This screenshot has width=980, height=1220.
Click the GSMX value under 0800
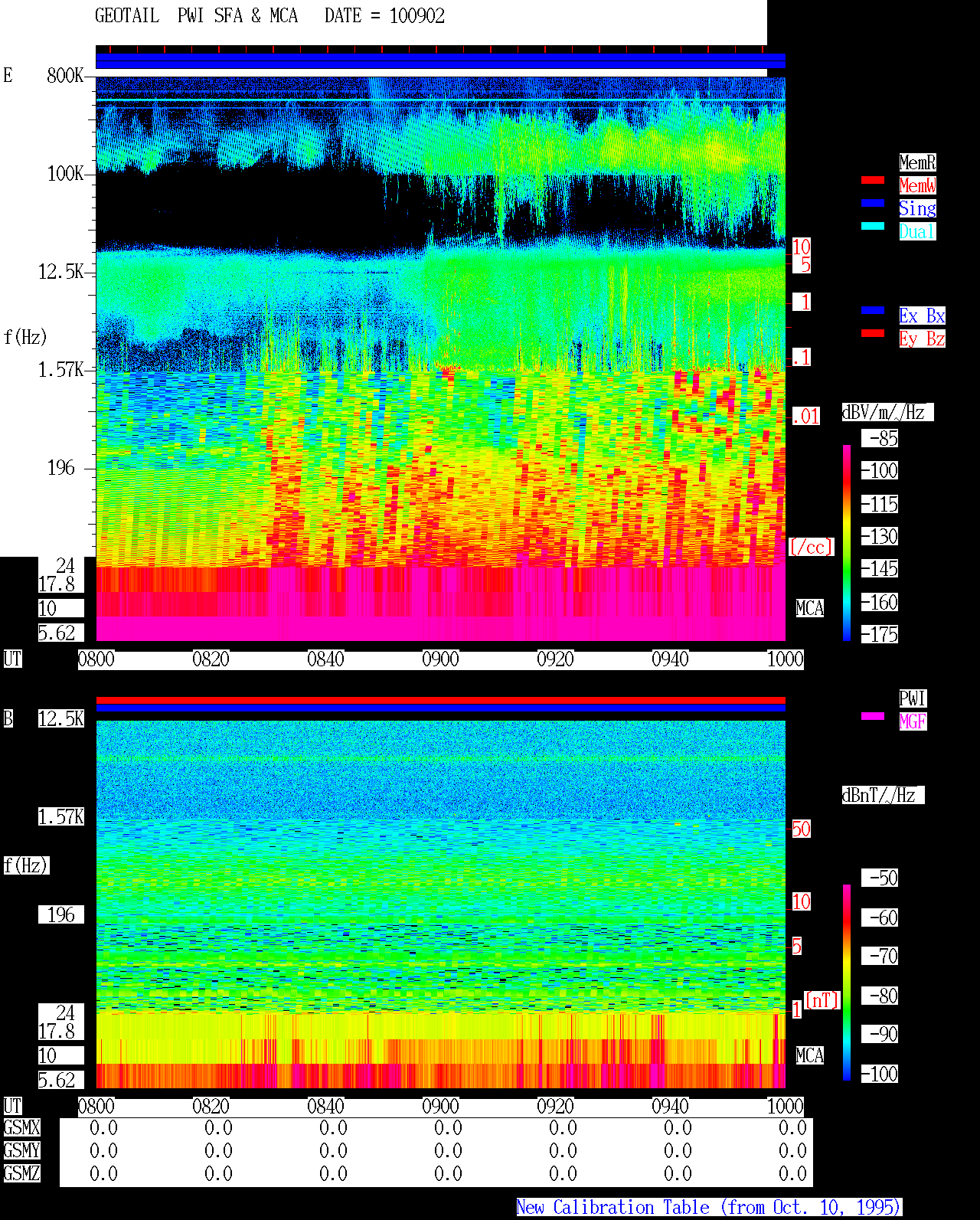point(103,1127)
